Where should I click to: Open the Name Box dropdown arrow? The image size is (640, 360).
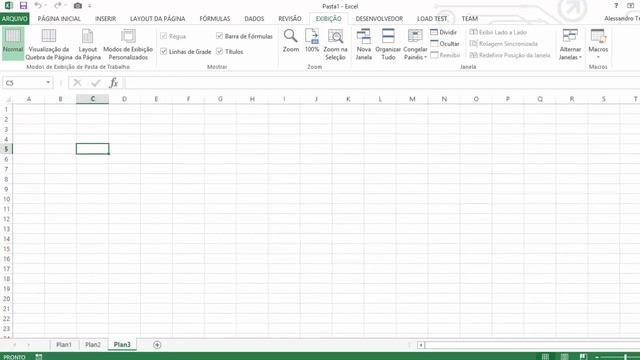[x=48, y=82]
